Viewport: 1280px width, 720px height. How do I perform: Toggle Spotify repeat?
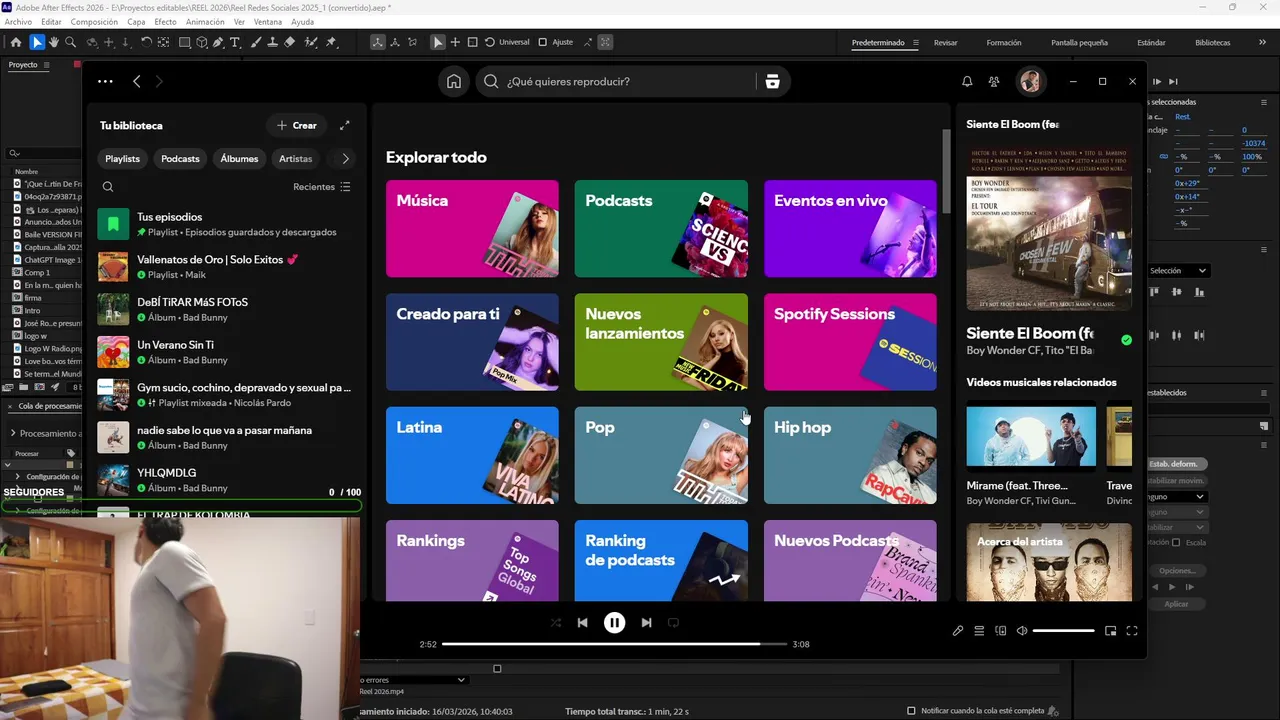click(x=673, y=623)
